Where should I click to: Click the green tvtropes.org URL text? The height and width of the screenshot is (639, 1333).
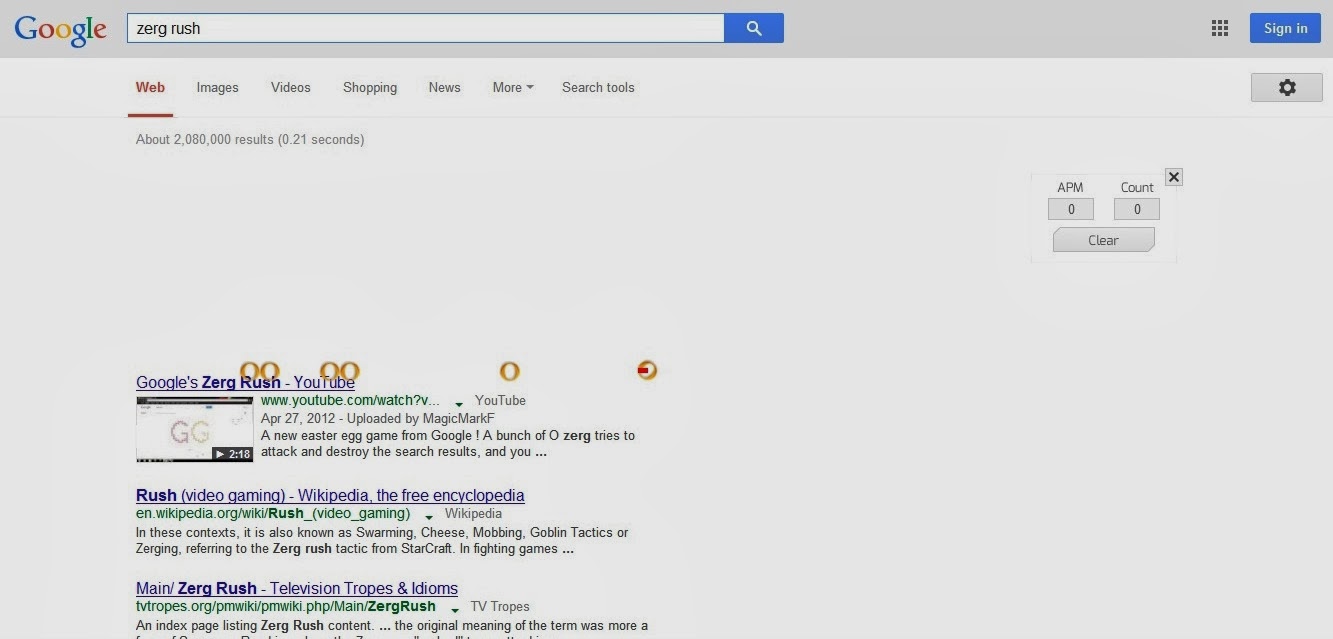pos(286,606)
